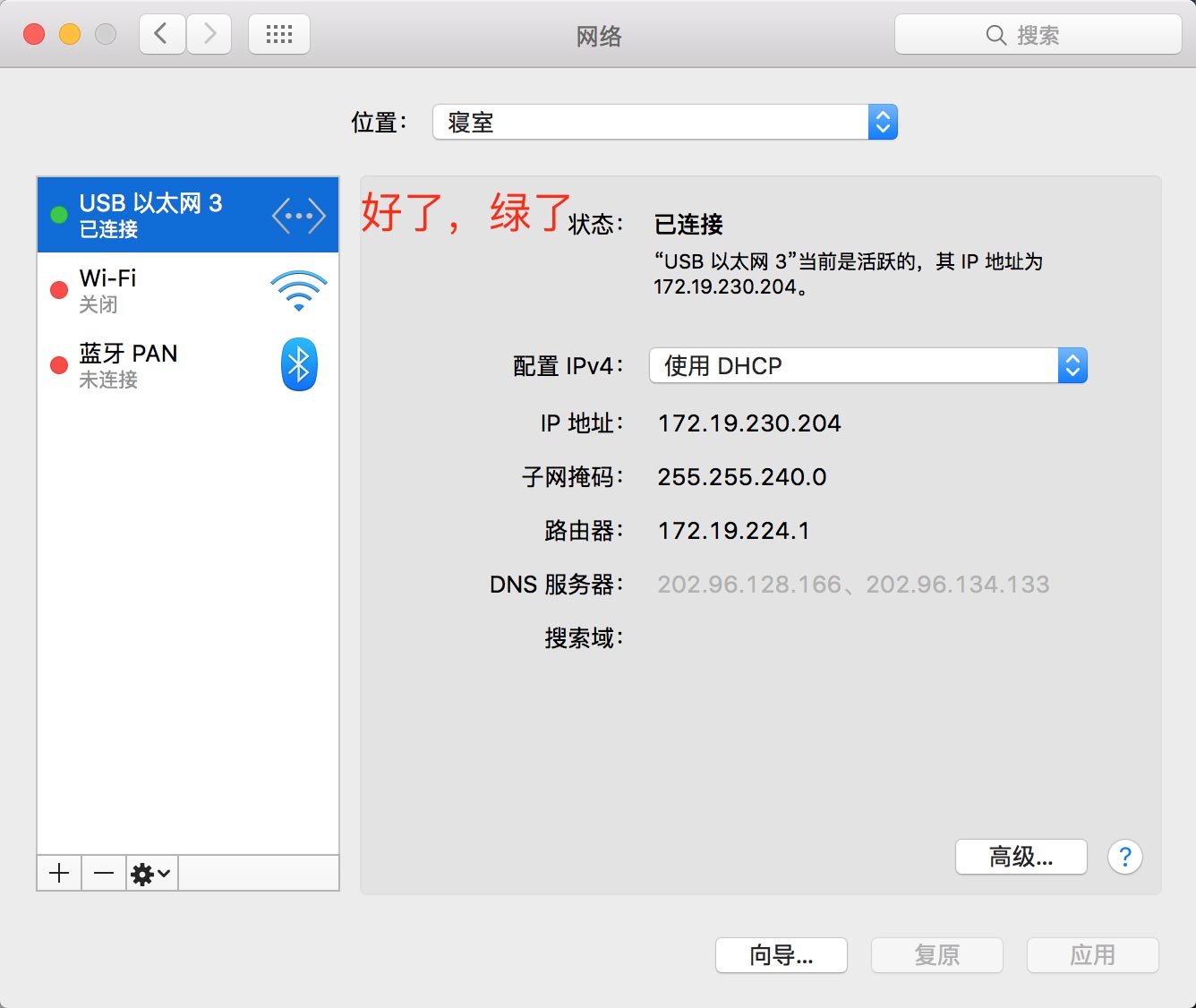Show all preferences grid button

pos(279,35)
